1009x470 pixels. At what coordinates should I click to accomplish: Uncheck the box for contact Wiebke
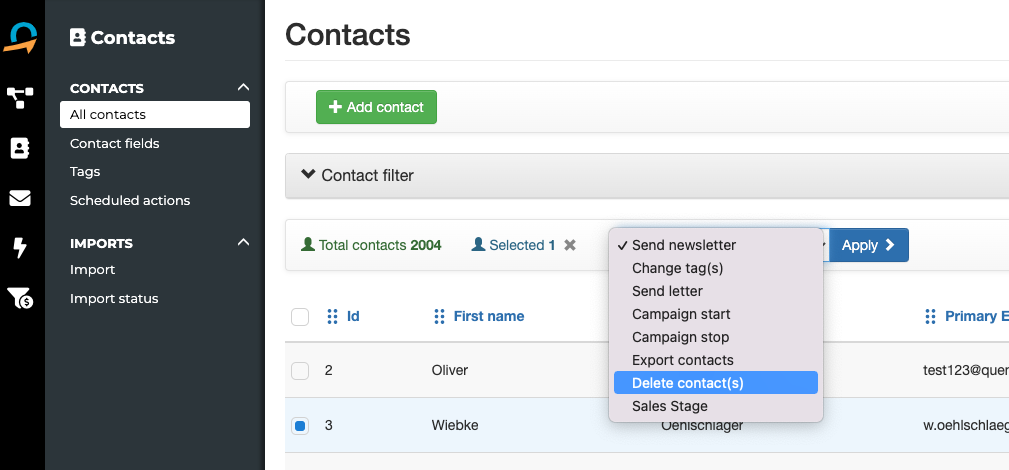click(300, 426)
